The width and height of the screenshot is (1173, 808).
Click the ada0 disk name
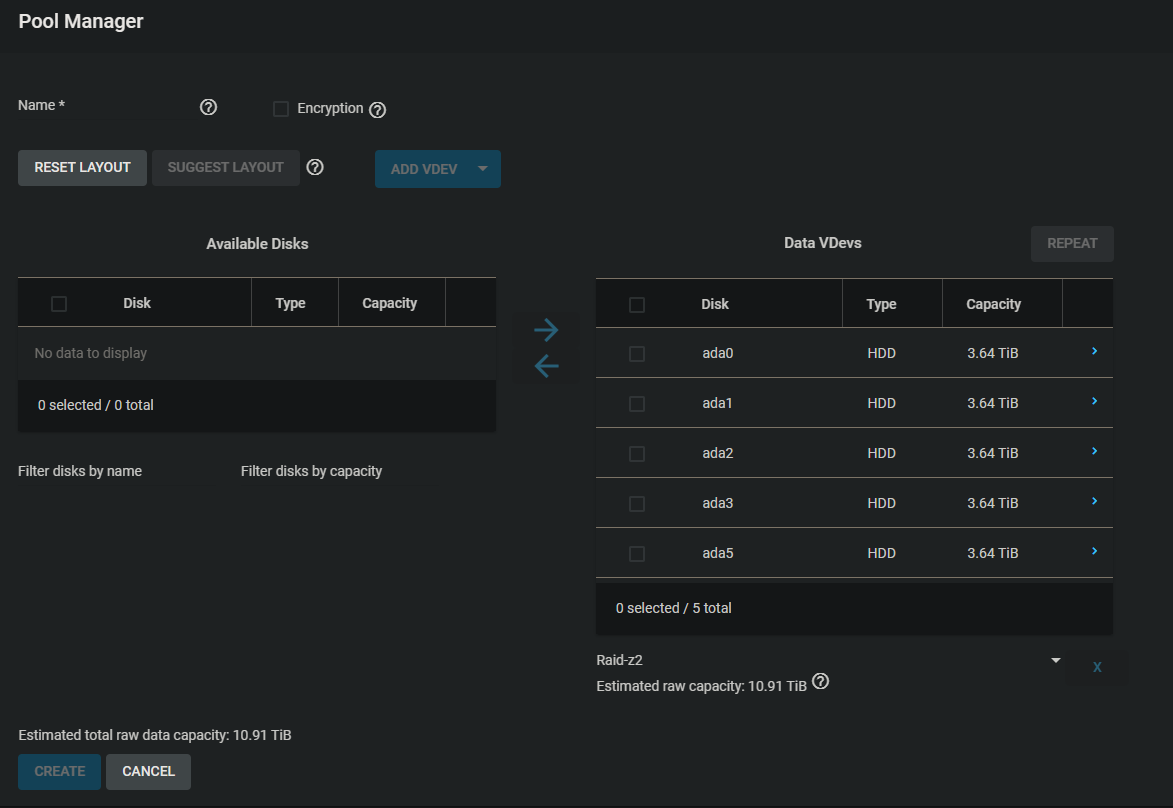[x=717, y=353]
